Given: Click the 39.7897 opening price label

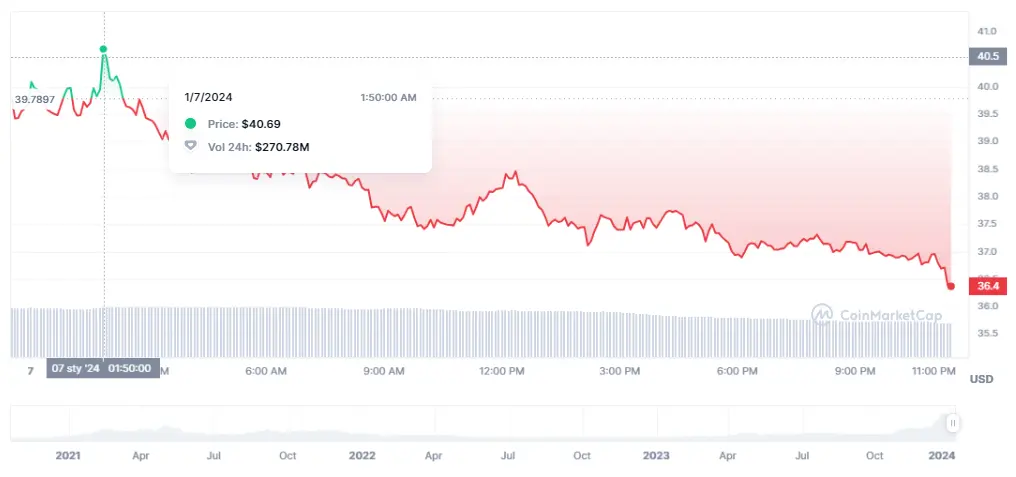Looking at the screenshot, I should pyautogui.click(x=34, y=99).
